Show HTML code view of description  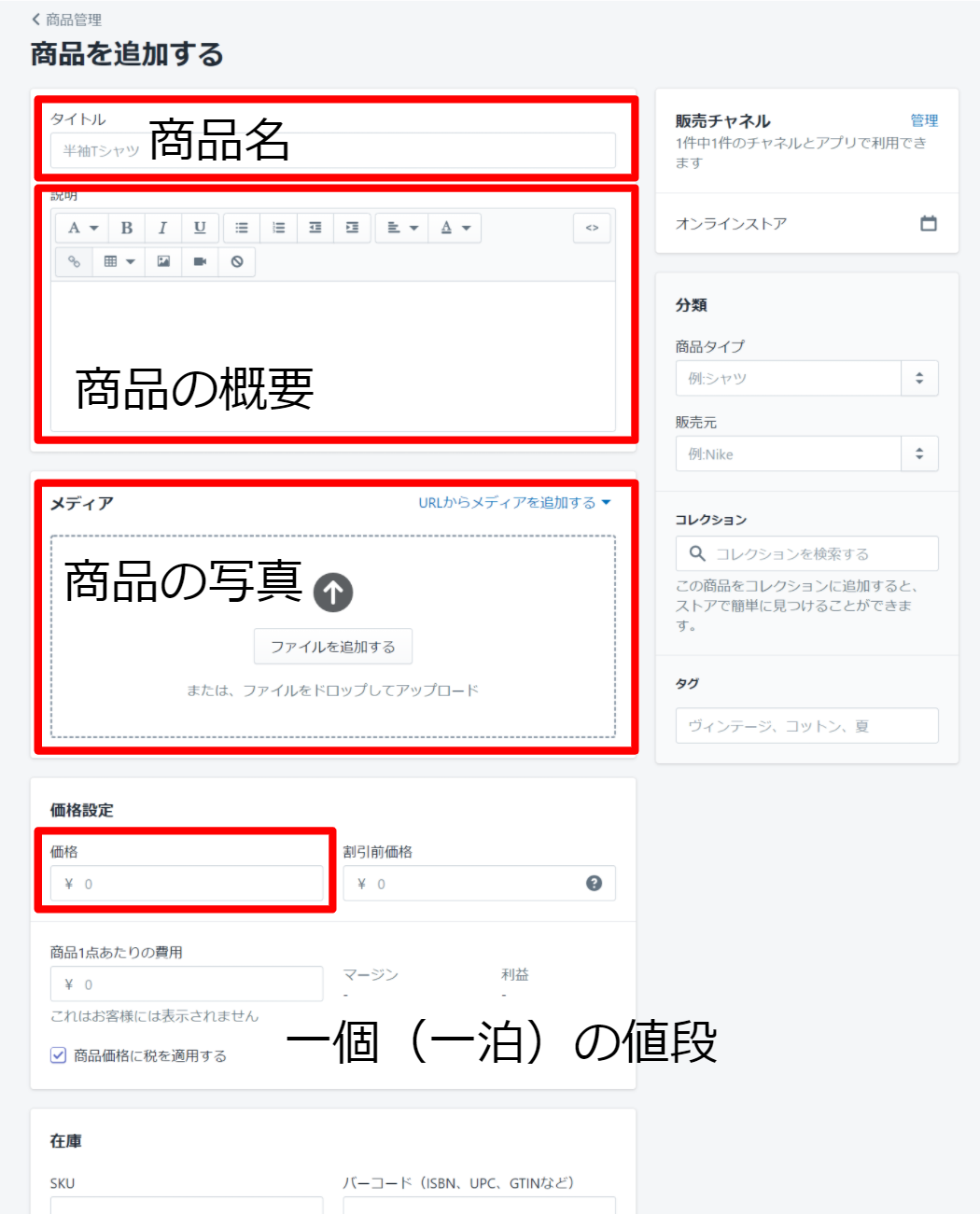592,228
